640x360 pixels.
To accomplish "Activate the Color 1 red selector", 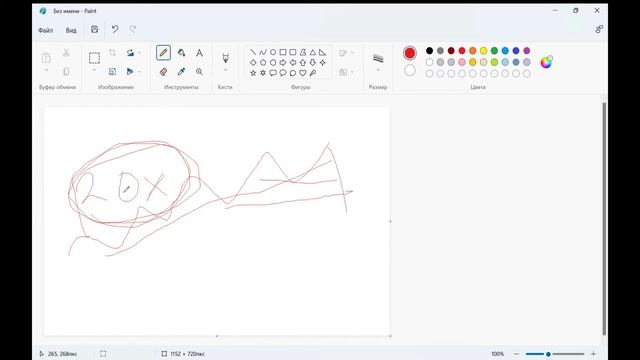I will [410, 53].
